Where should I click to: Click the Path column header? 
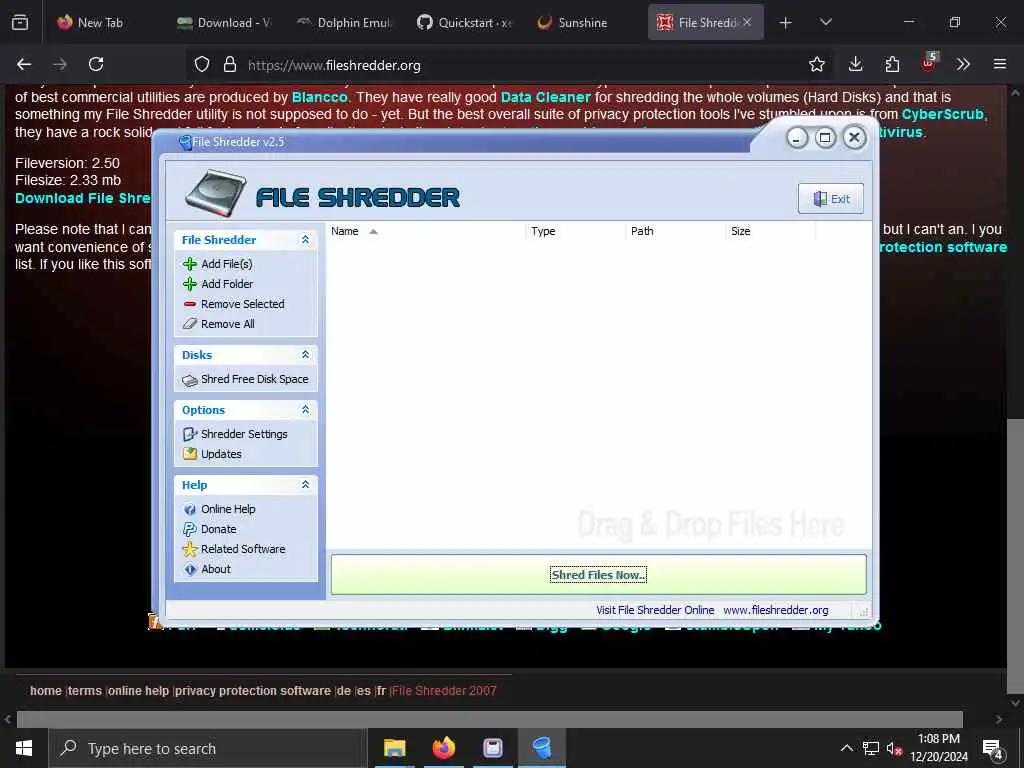(x=675, y=231)
